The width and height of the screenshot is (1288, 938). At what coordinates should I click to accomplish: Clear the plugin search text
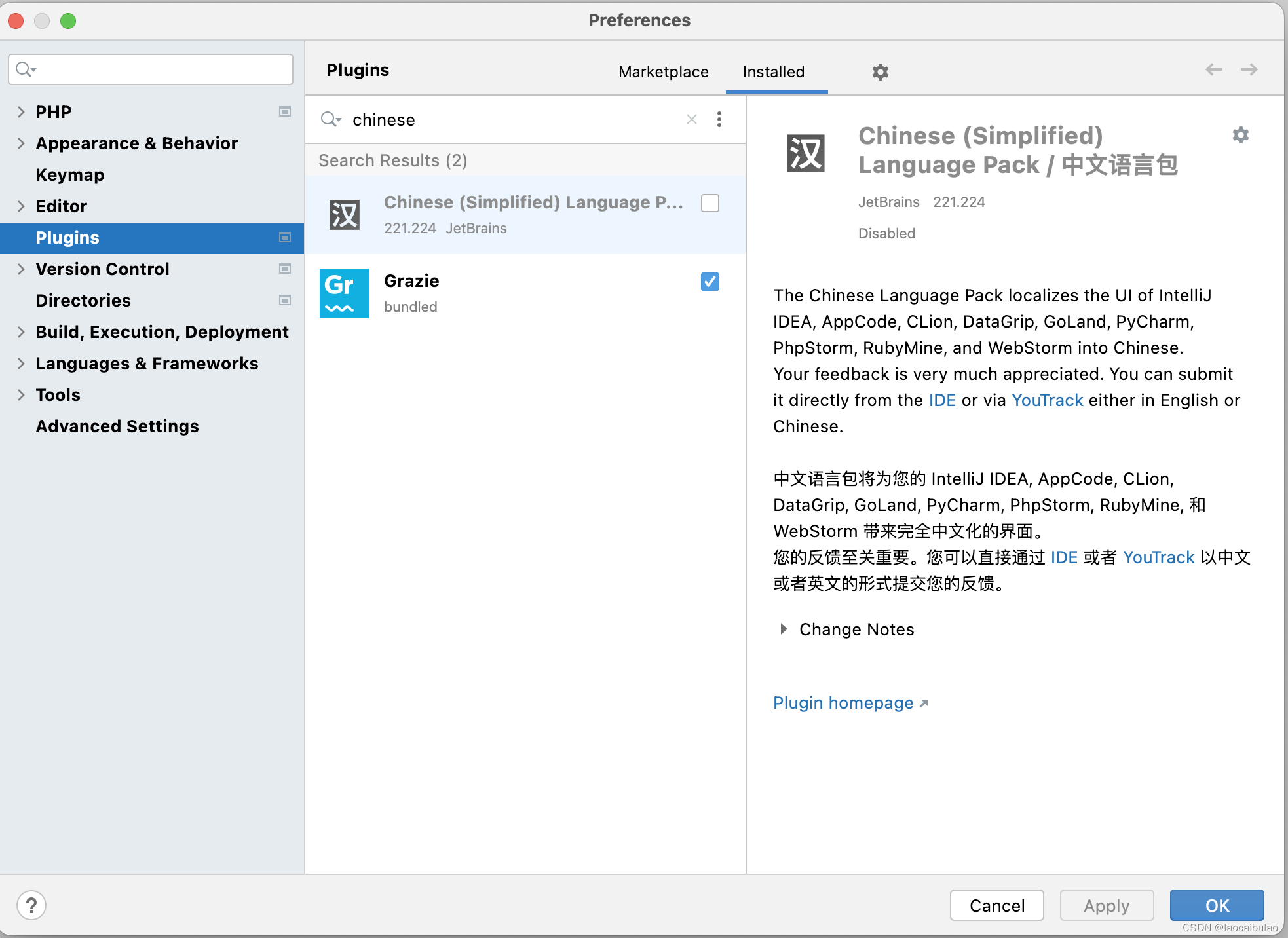691,119
